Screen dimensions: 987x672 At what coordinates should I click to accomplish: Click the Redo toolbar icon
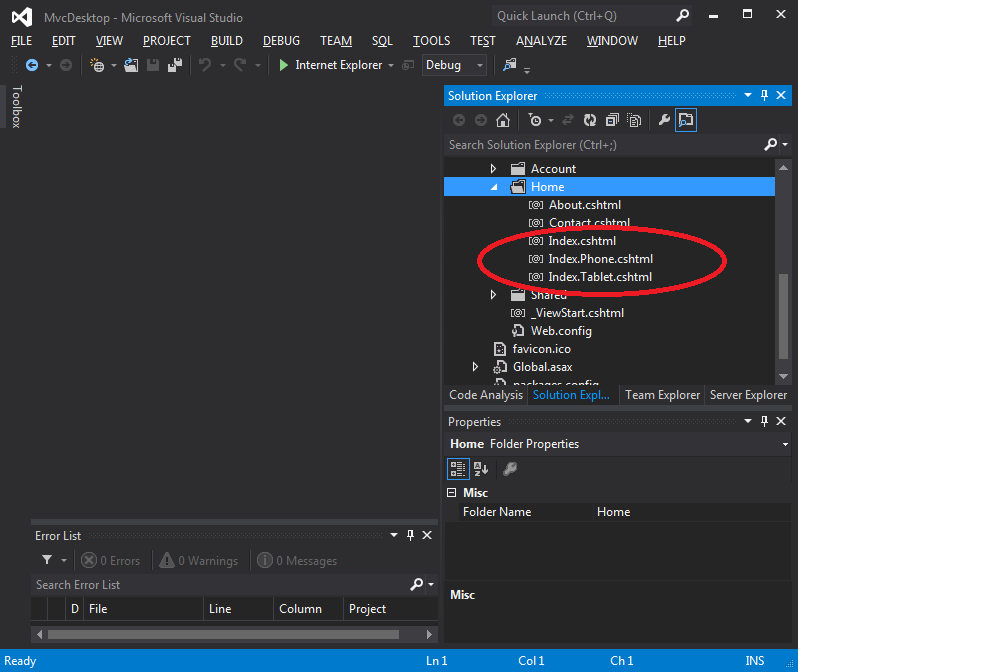coord(240,65)
